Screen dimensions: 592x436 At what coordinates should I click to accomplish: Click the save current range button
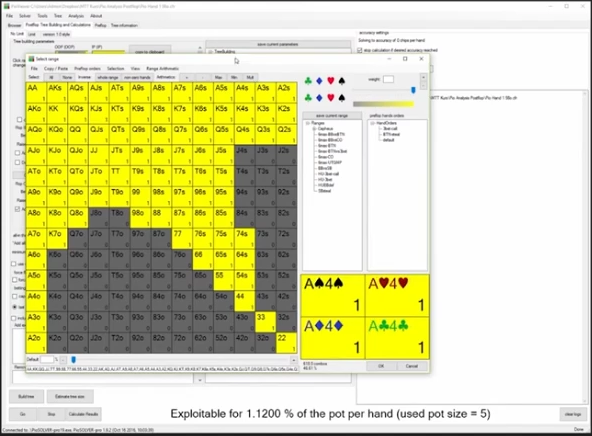click(332, 116)
